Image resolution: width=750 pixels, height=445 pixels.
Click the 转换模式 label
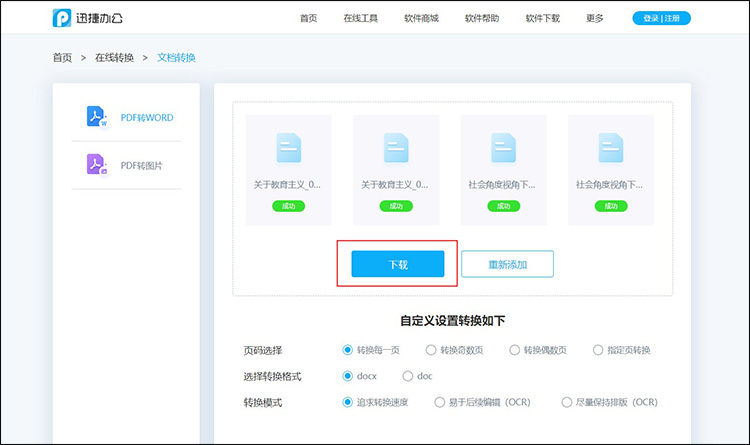[x=263, y=402]
